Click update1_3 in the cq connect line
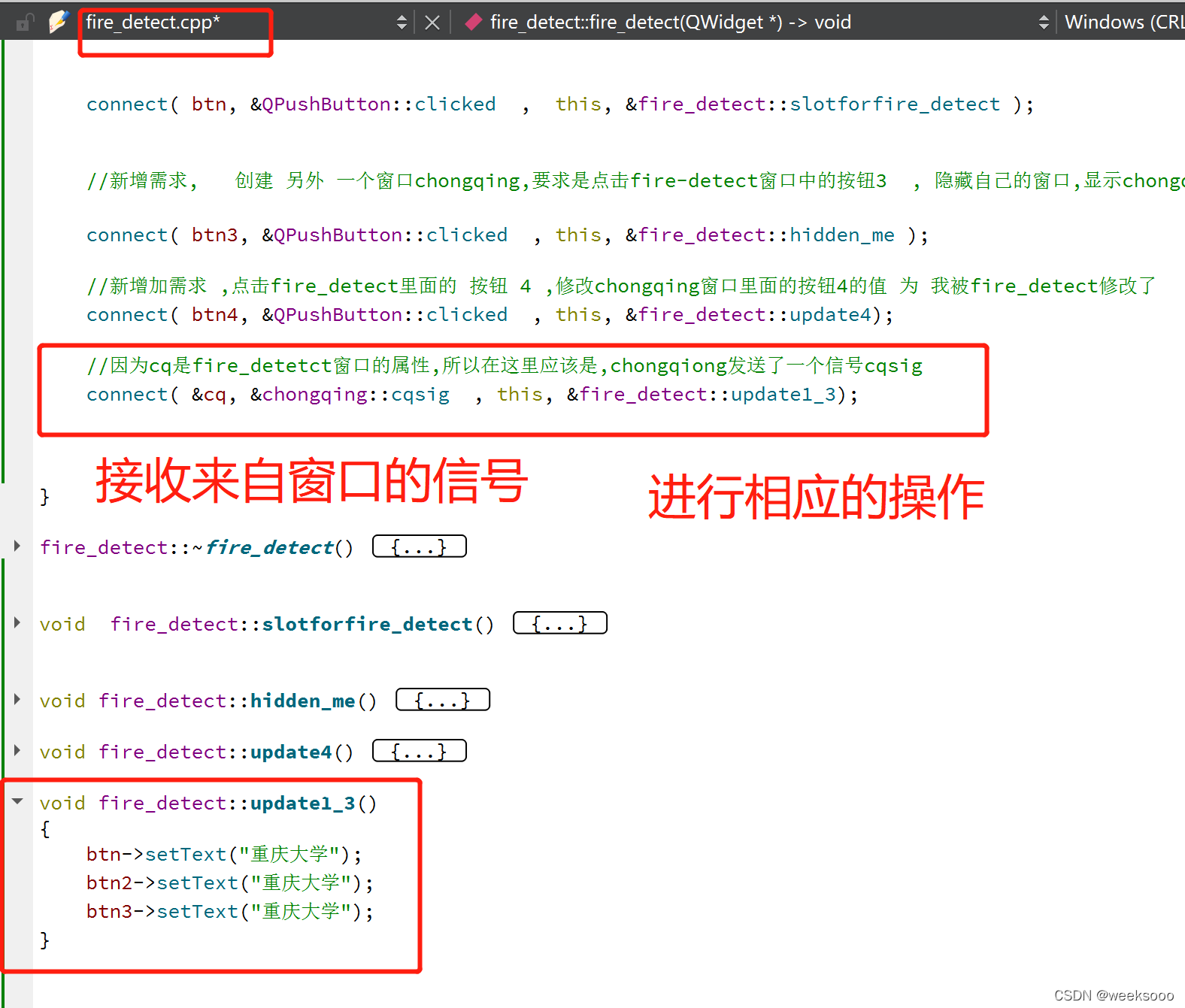The image size is (1185, 1008). 783,395
